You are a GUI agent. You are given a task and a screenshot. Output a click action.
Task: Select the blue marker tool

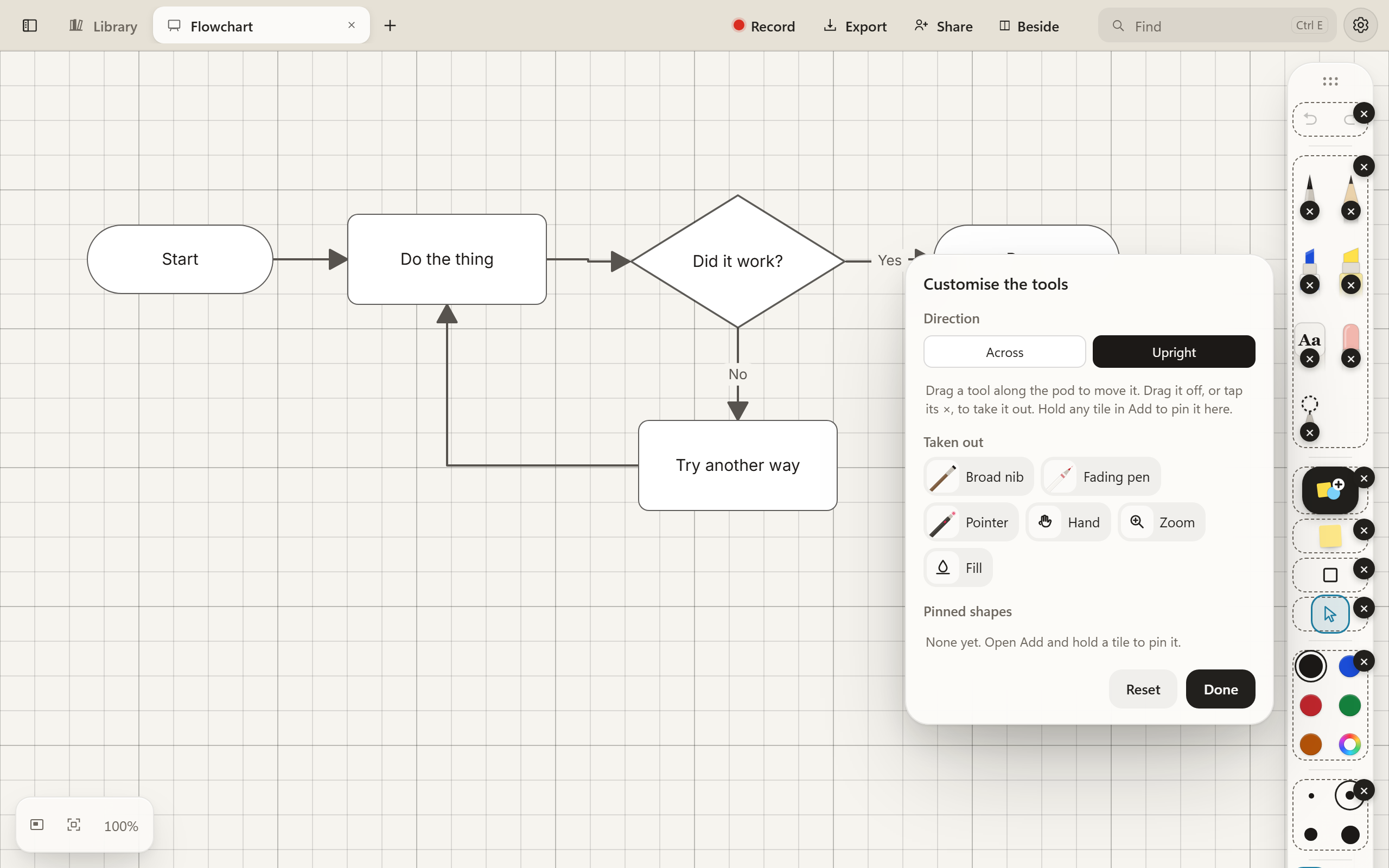(x=1310, y=264)
